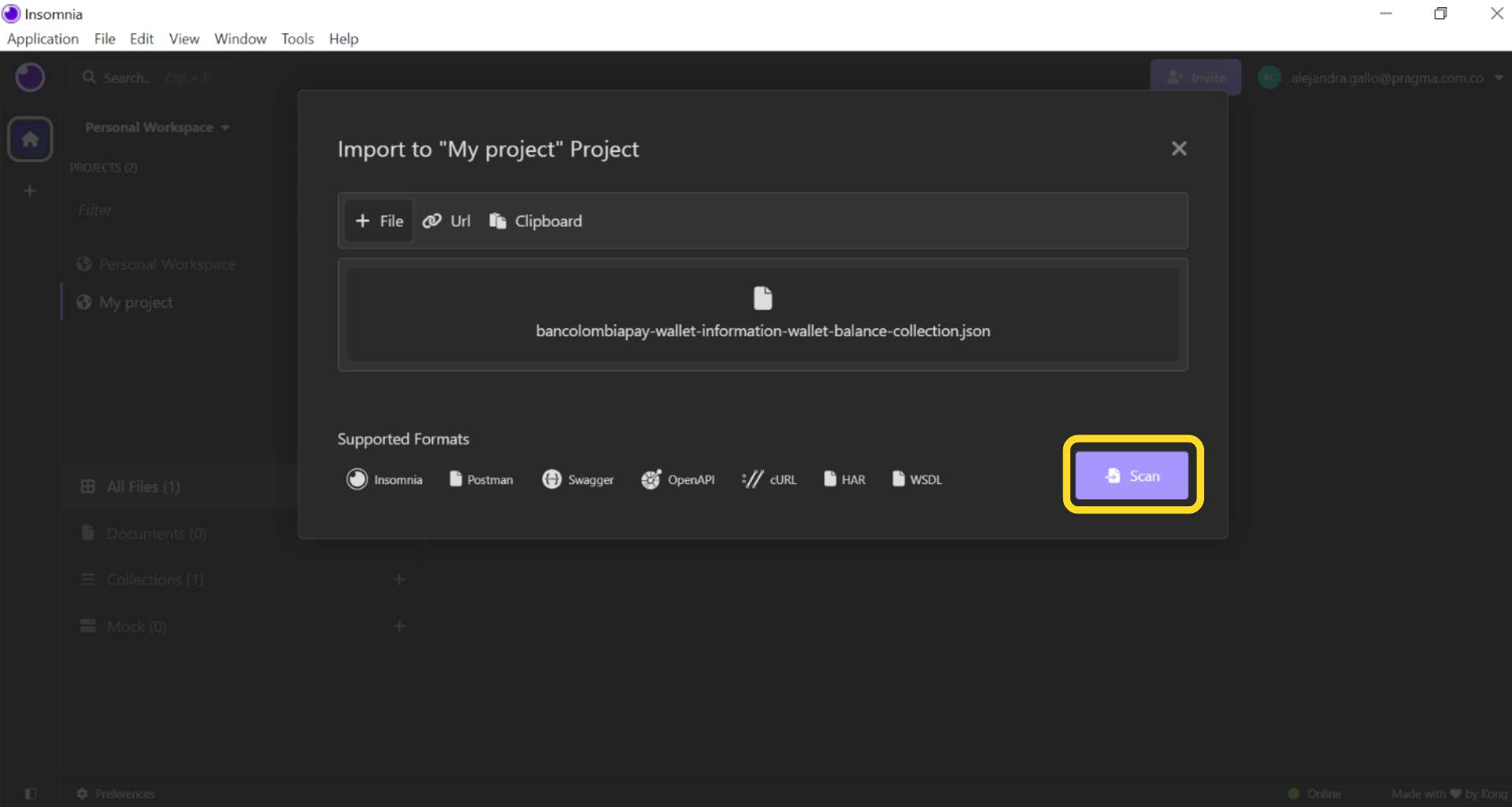Click the Collections list icon

88,579
